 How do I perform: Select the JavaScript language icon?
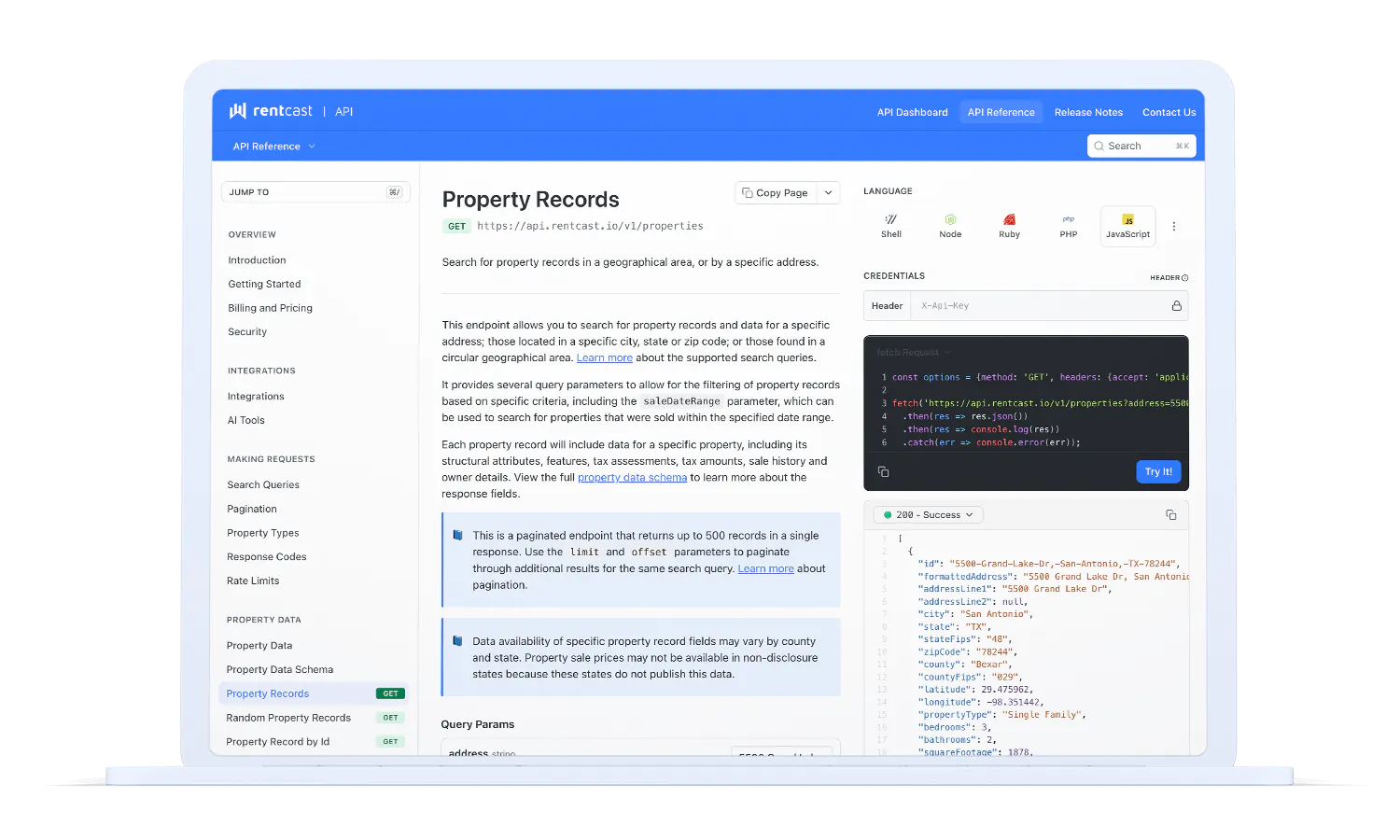1127,226
